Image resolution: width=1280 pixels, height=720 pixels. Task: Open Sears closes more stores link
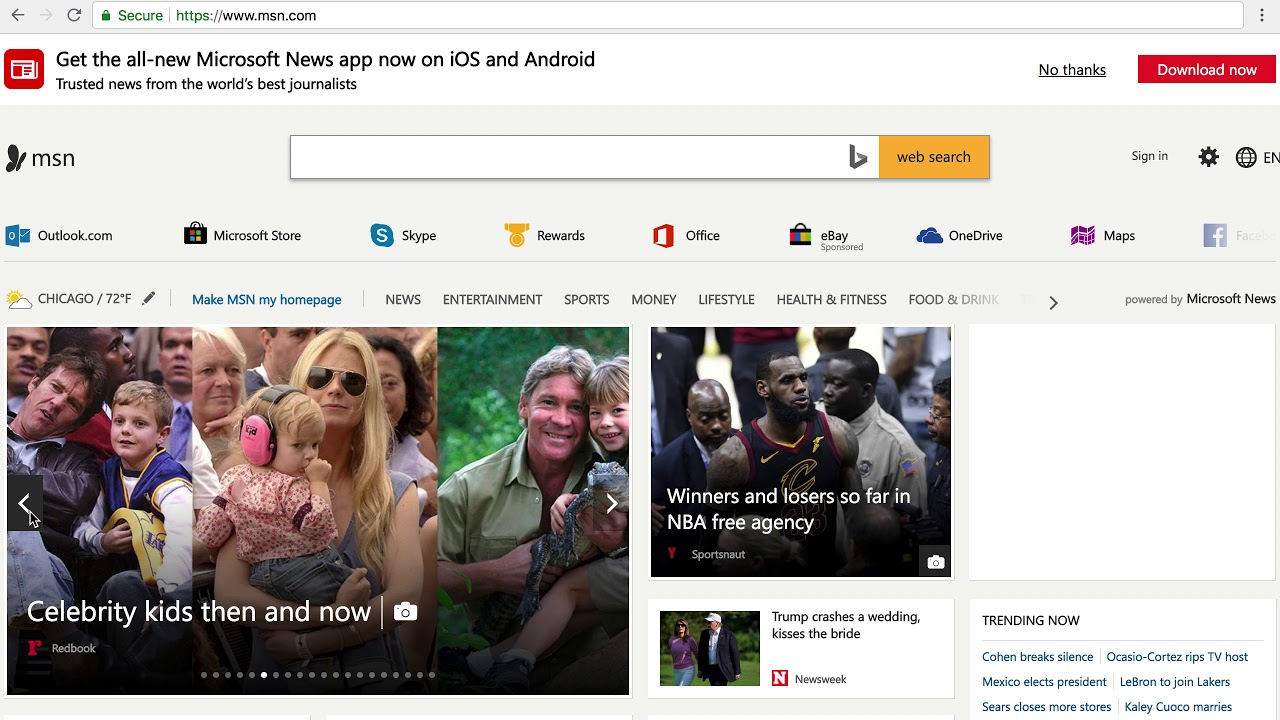click(x=1046, y=707)
